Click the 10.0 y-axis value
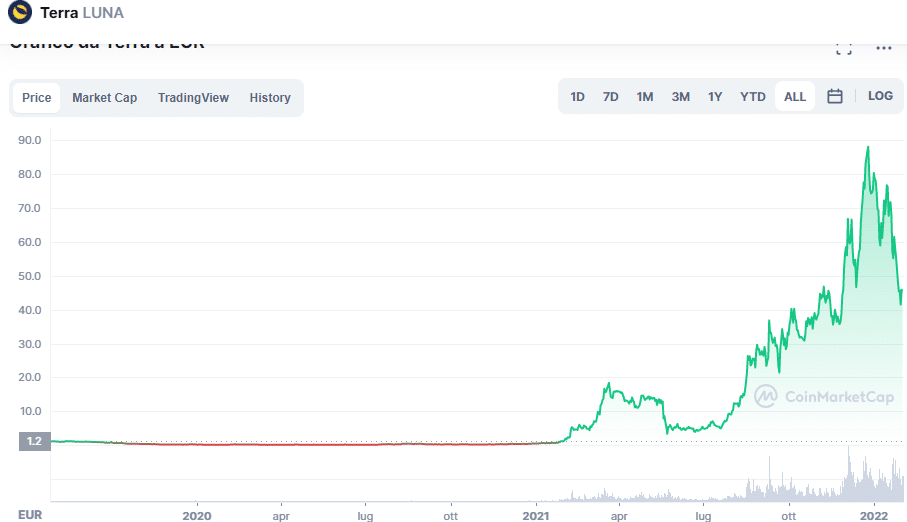The height and width of the screenshot is (522, 907). point(30,411)
